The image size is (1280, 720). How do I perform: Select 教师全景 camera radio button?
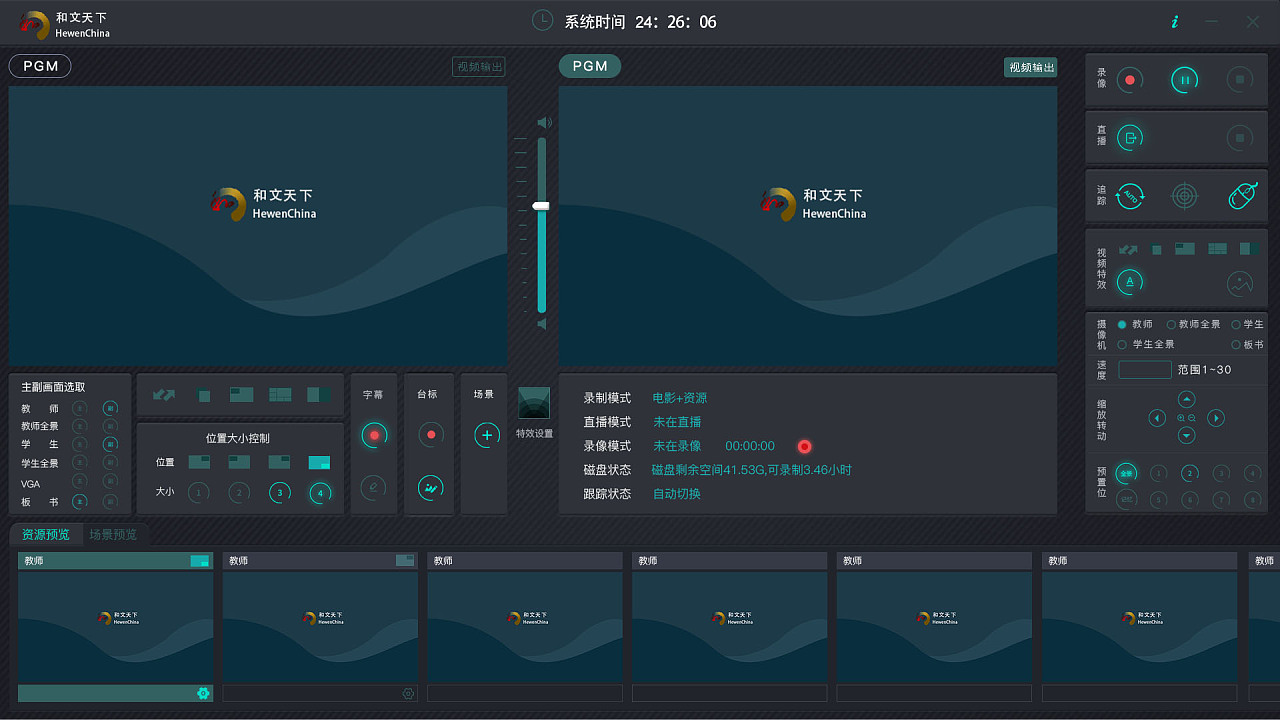(x=1171, y=325)
